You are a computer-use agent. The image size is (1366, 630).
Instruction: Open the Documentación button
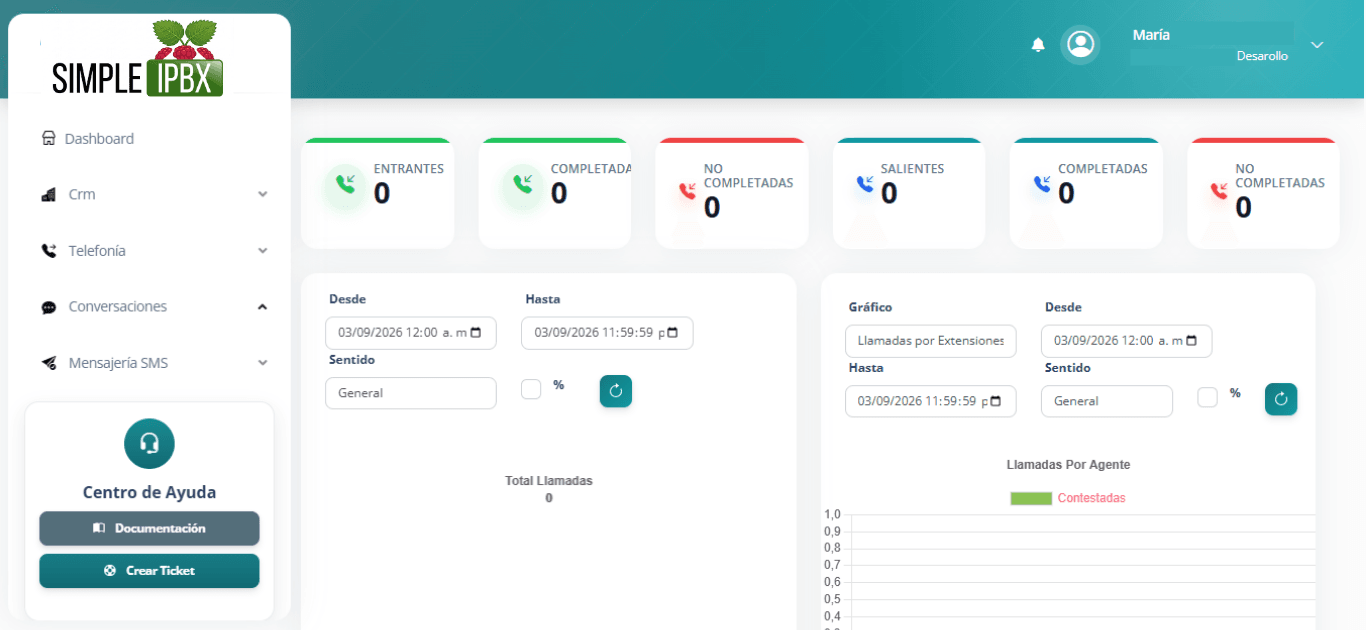pos(149,528)
